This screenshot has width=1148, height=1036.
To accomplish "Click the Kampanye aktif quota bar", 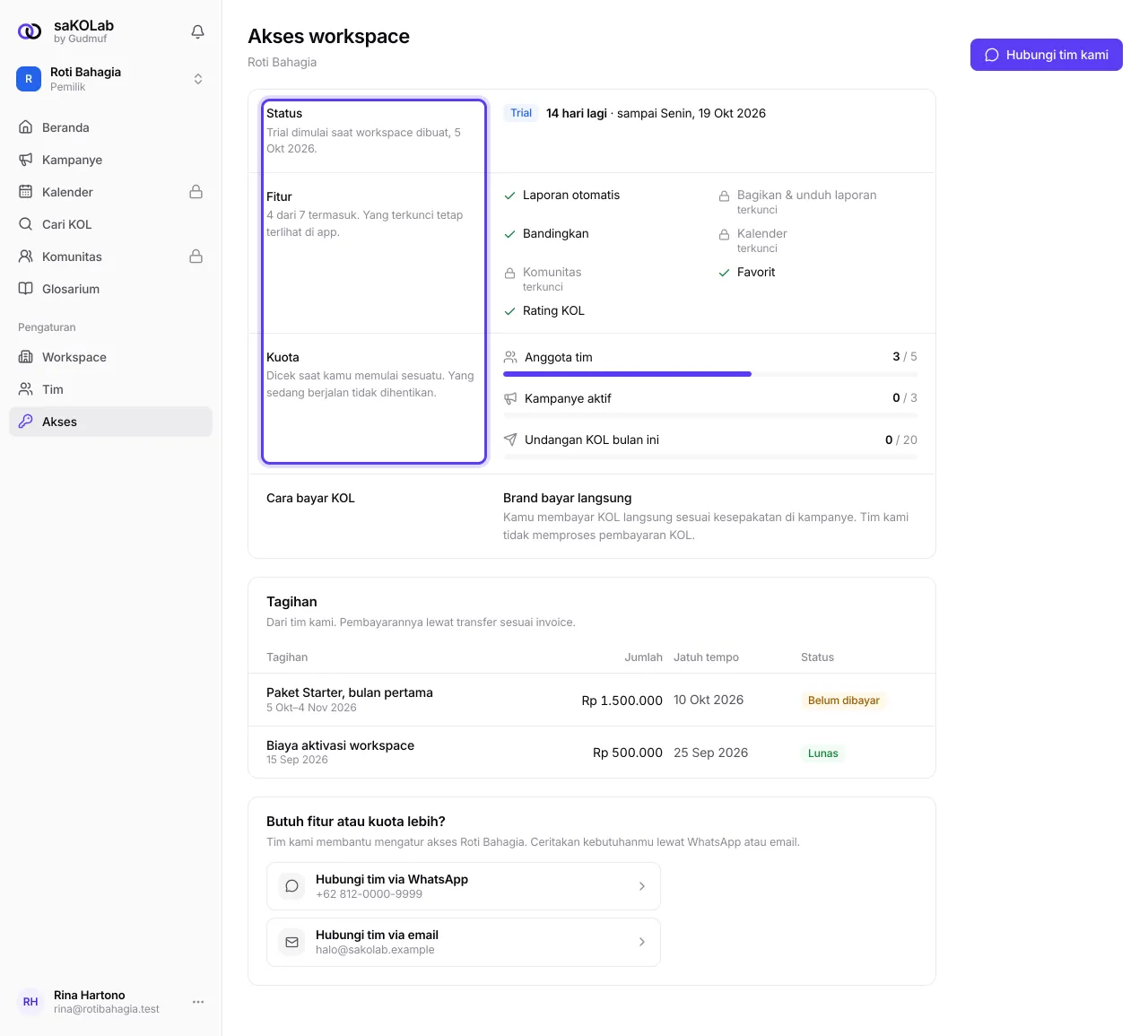I will pyautogui.click(x=710, y=415).
